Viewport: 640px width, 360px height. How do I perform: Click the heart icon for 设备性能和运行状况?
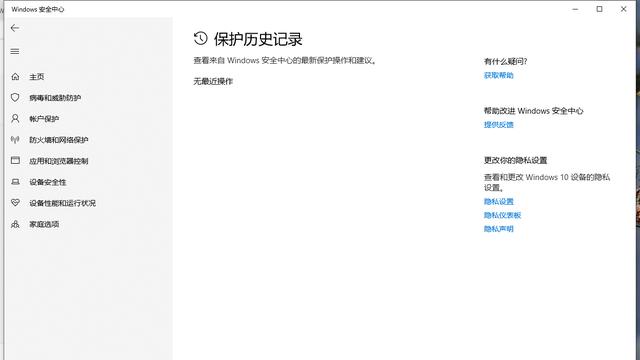click(15, 203)
